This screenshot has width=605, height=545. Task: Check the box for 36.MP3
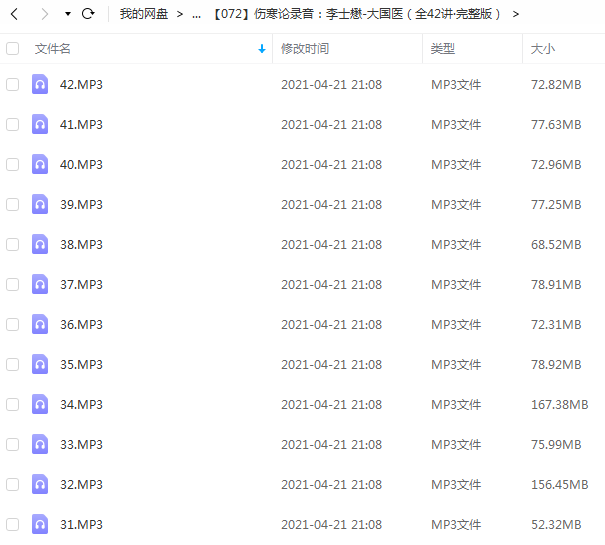coord(12,324)
